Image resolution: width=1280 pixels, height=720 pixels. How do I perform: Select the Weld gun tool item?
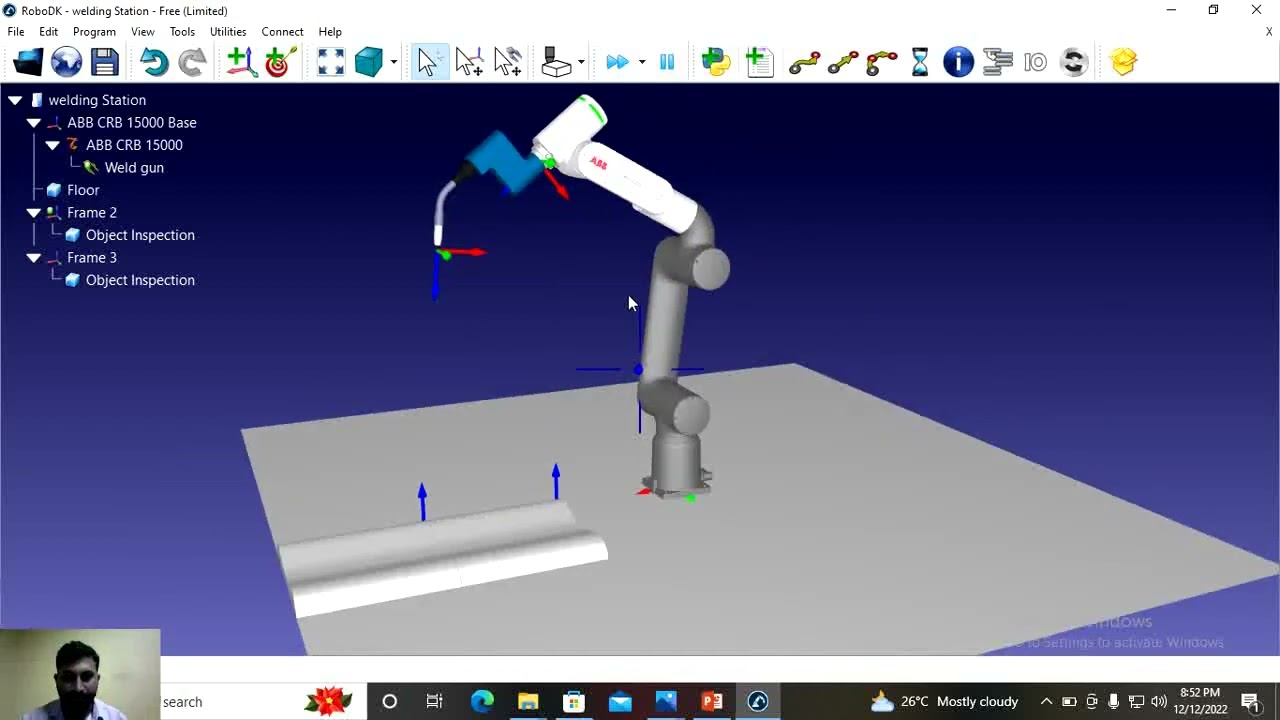click(134, 167)
